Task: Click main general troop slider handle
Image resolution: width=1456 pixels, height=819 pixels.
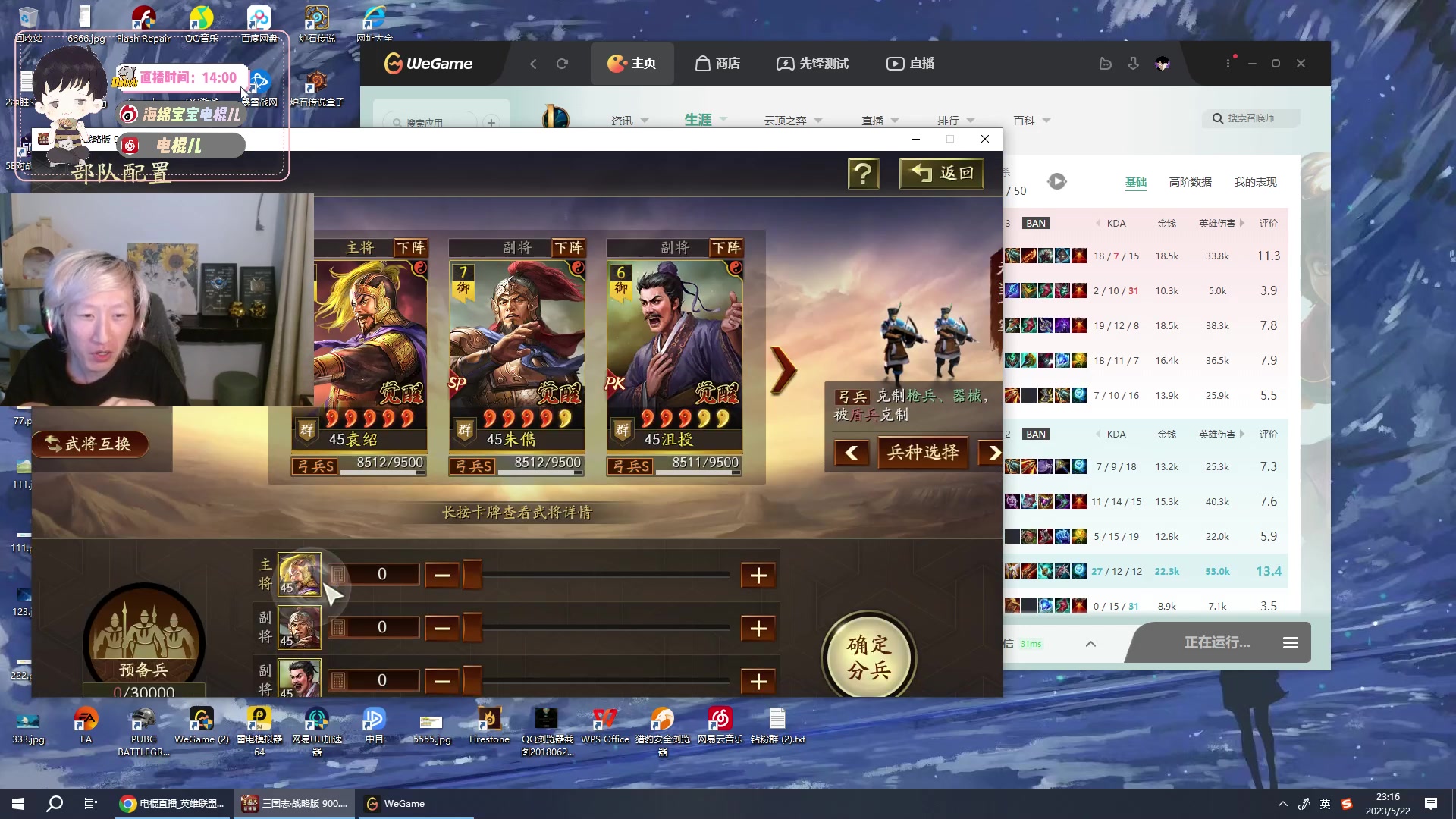Action: pos(472,575)
